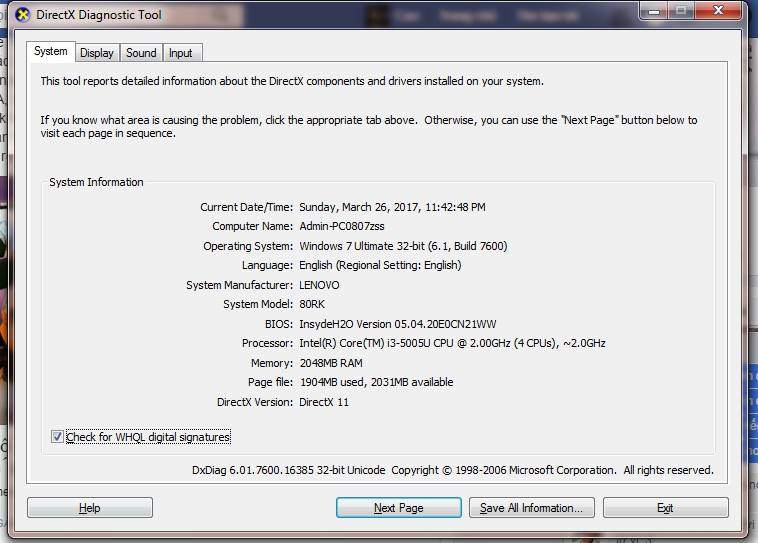The image size is (758, 543).
Task: Click the Operating System label
Action: point(248,246)
